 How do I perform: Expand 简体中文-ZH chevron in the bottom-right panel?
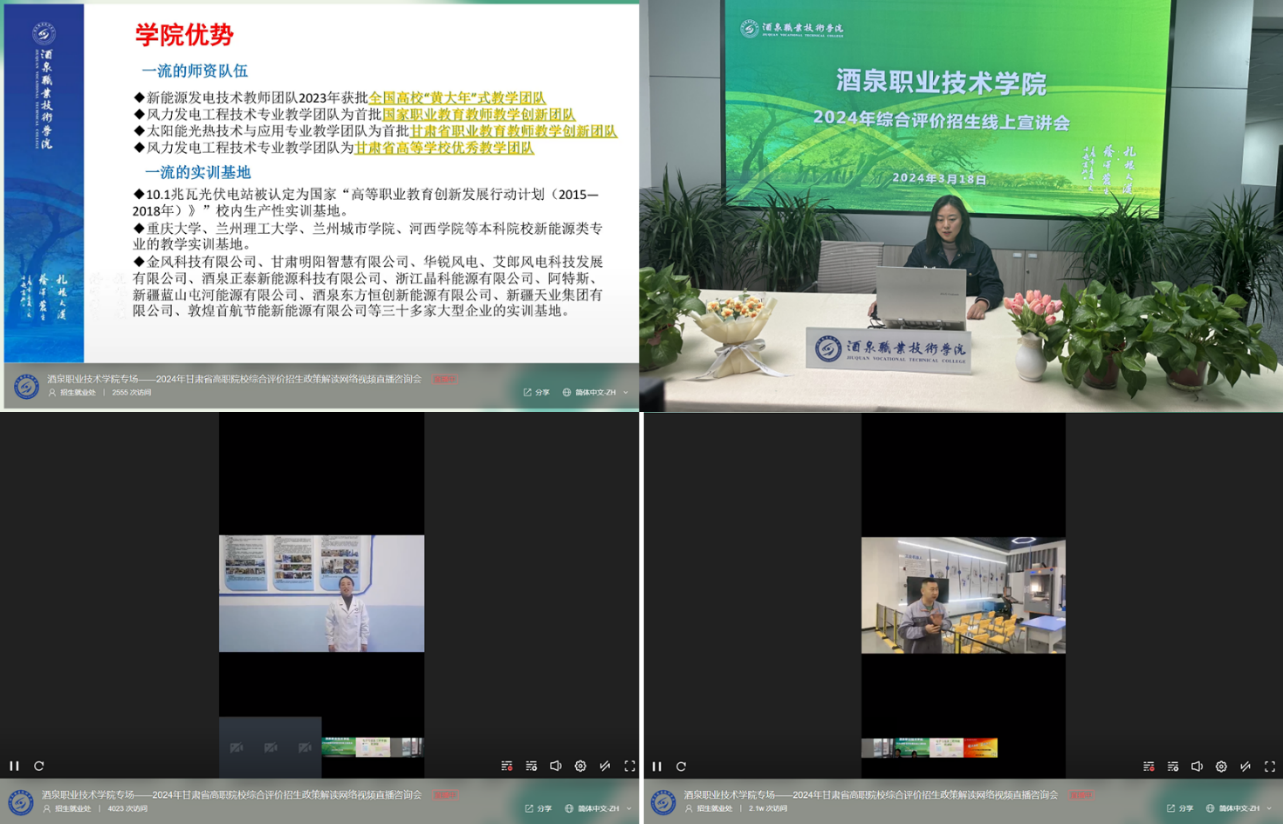pos(1269,808)
